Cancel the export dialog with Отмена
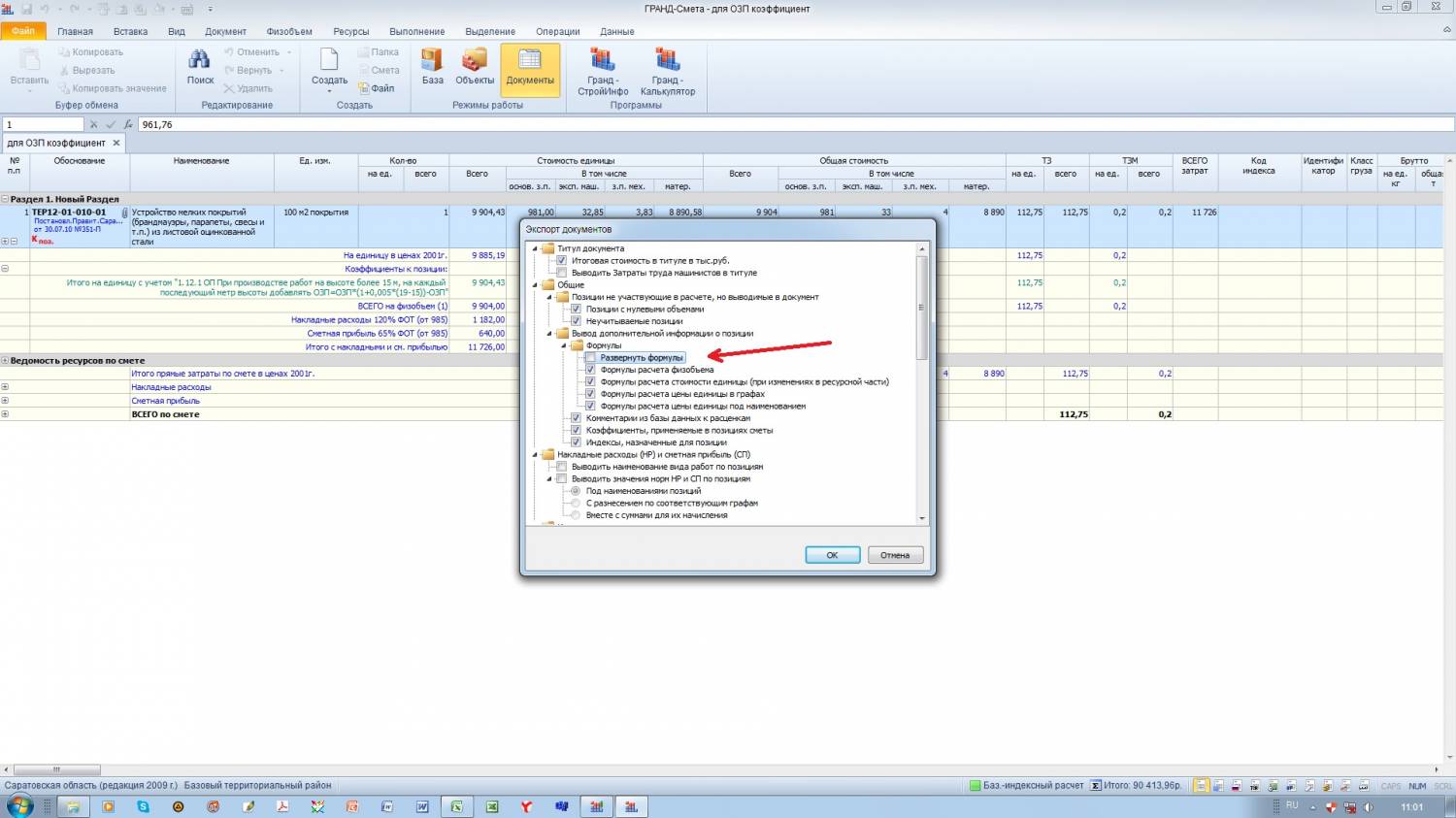The height and width of the screenshot is (818, 1456). [x=895, y=555]
